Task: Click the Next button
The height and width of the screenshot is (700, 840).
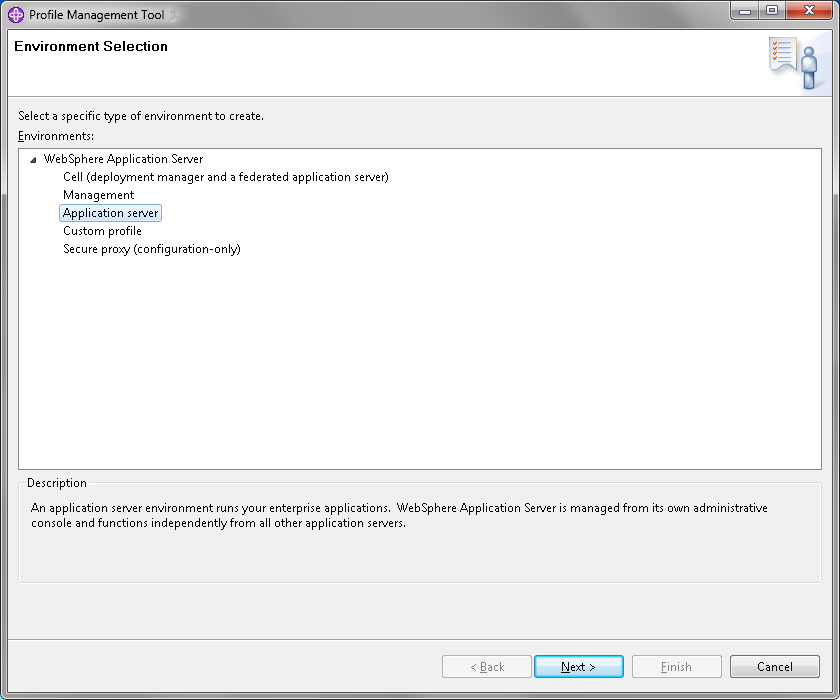Action: [579, 667]
